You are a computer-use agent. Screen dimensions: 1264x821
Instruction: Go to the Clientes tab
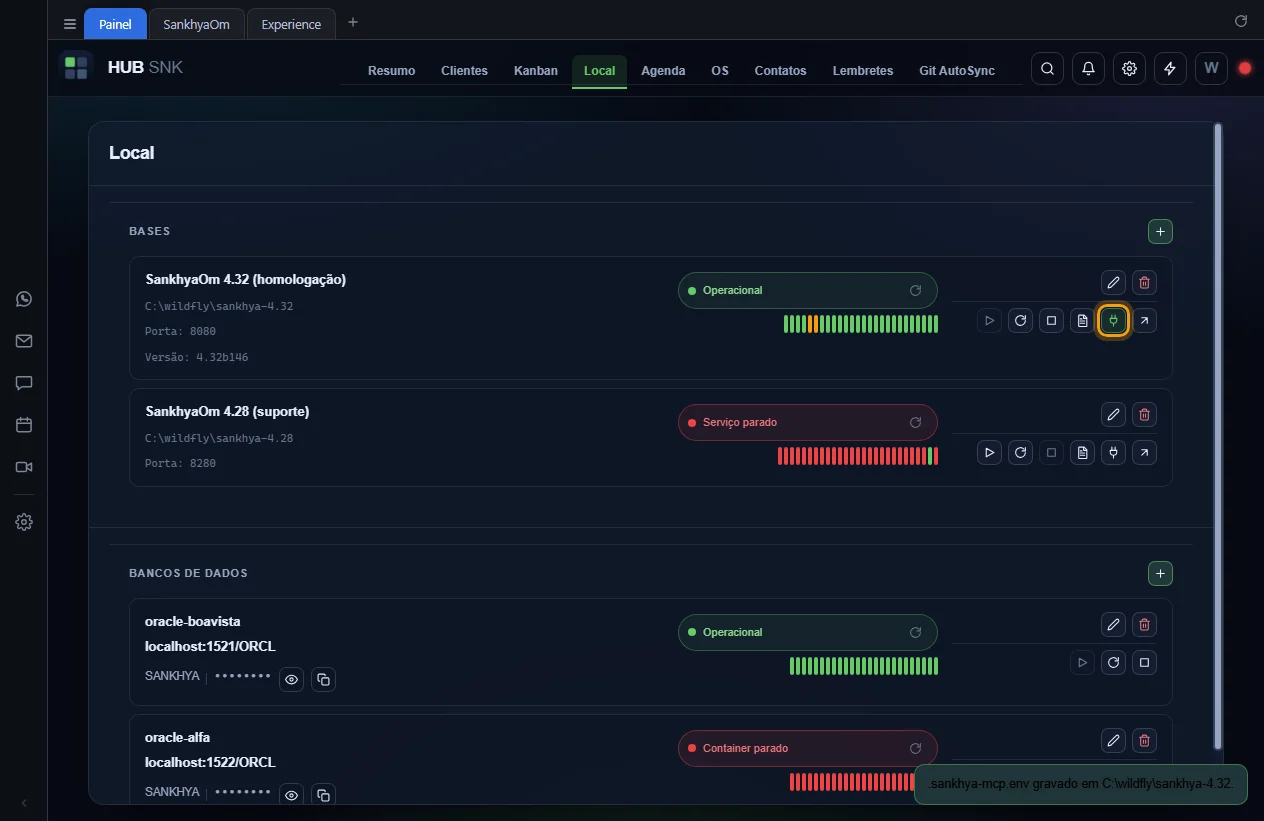click(x=464, y=71)
